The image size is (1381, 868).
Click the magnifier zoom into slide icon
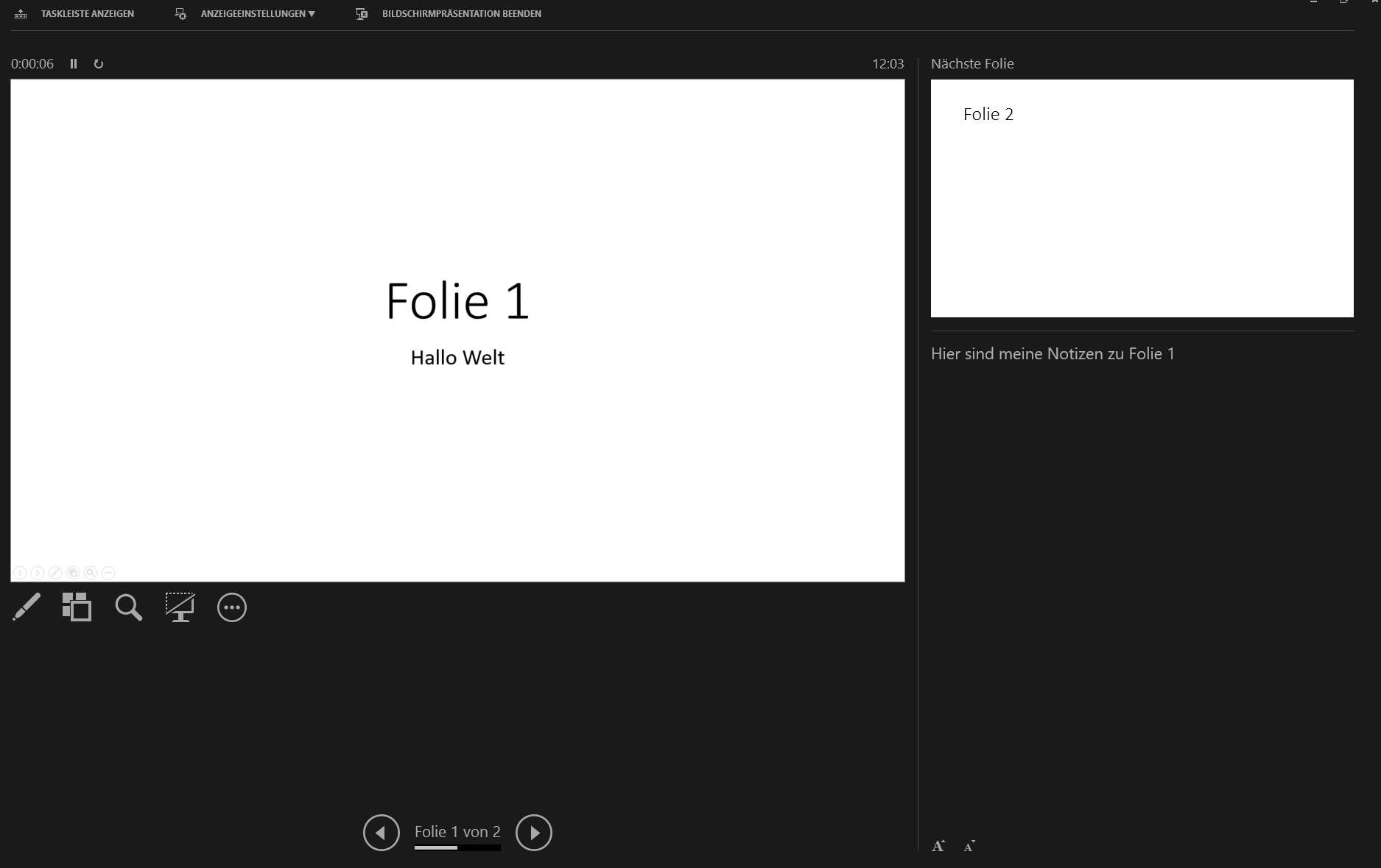point(128,607)
